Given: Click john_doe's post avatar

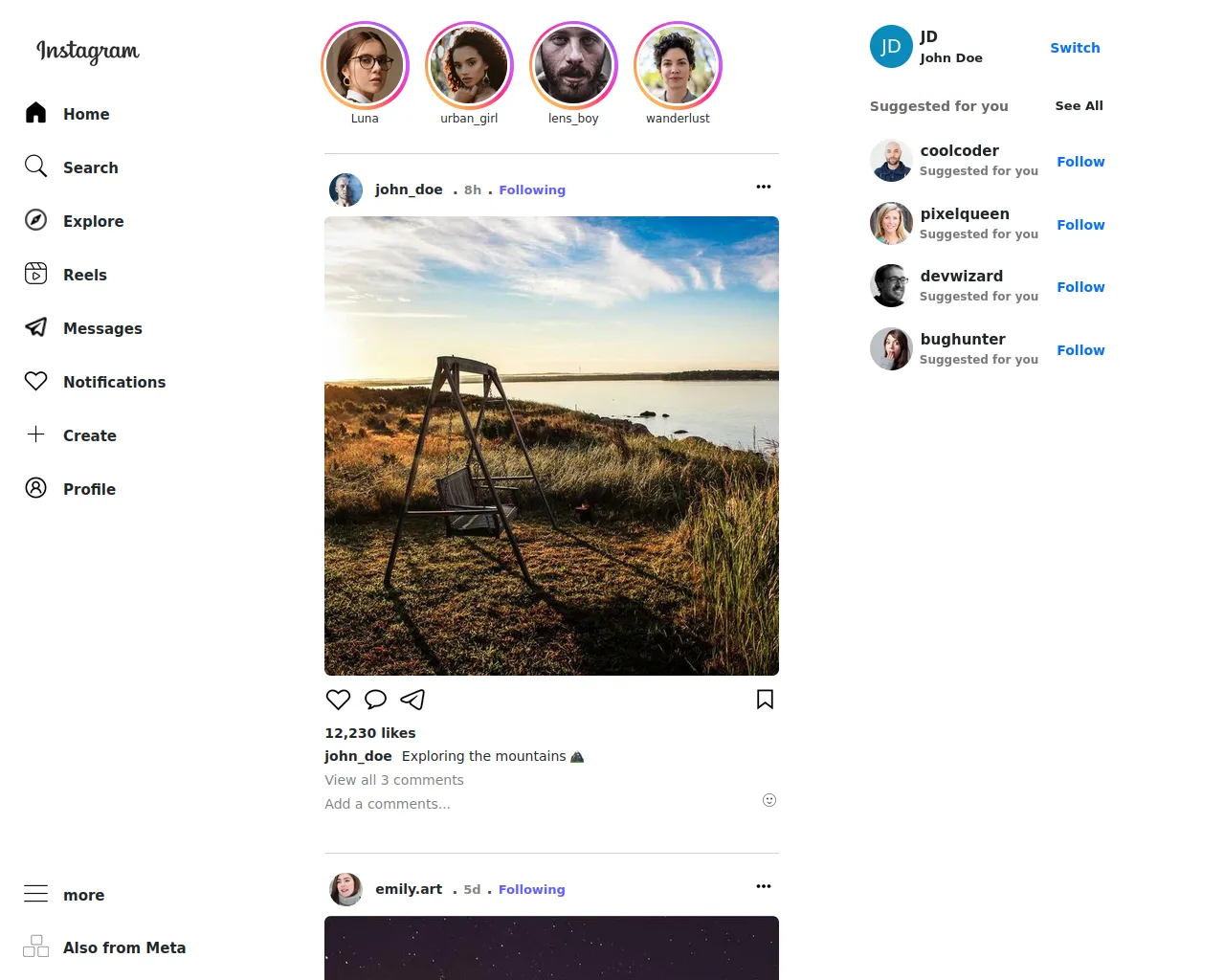Looking at the screenshot, I should click(x=345, y=189).
